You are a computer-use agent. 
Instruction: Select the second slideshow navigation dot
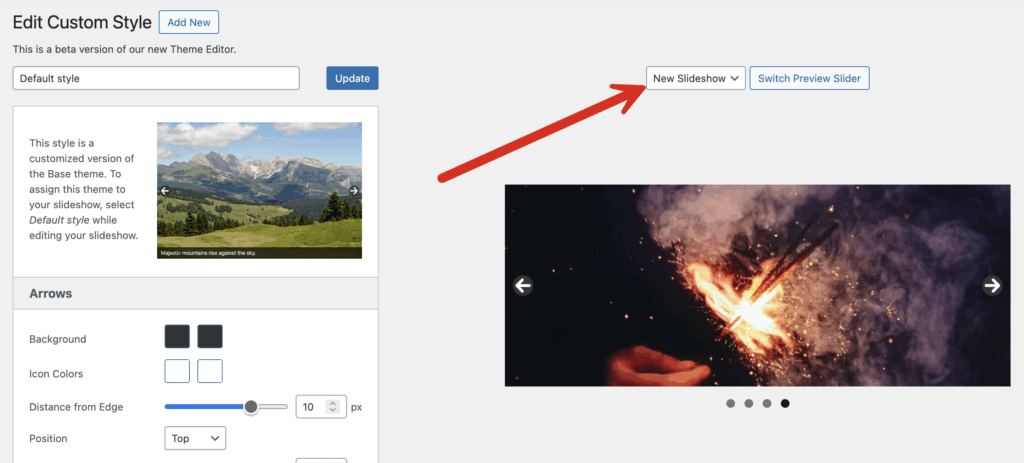(x=749, y=404)
